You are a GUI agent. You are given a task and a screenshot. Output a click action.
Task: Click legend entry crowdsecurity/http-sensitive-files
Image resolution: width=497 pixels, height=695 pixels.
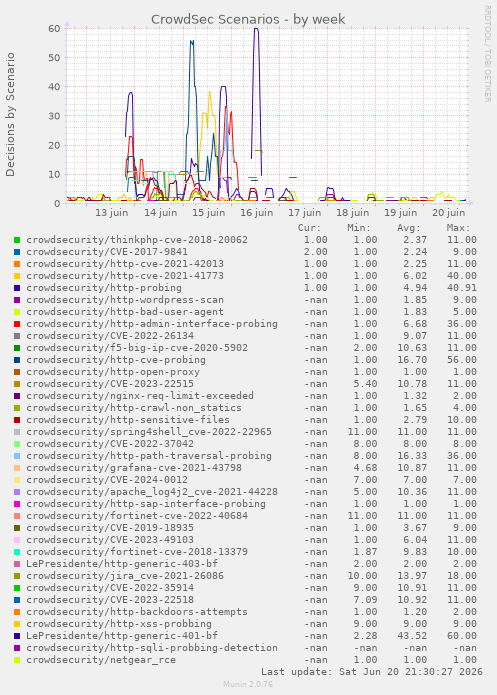pos(128,420)
